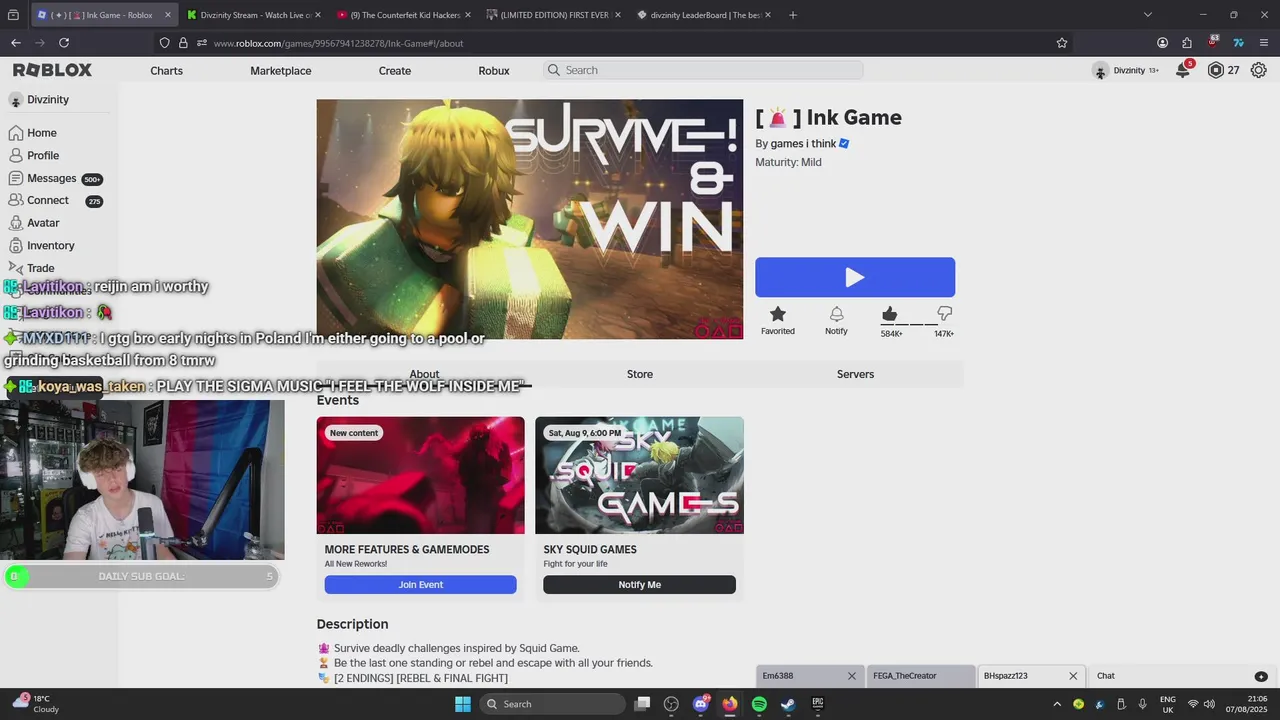This screenshot has width=1280, height=720.
Task: Switch to the Store tab
Action: click(x=640, y=374)
